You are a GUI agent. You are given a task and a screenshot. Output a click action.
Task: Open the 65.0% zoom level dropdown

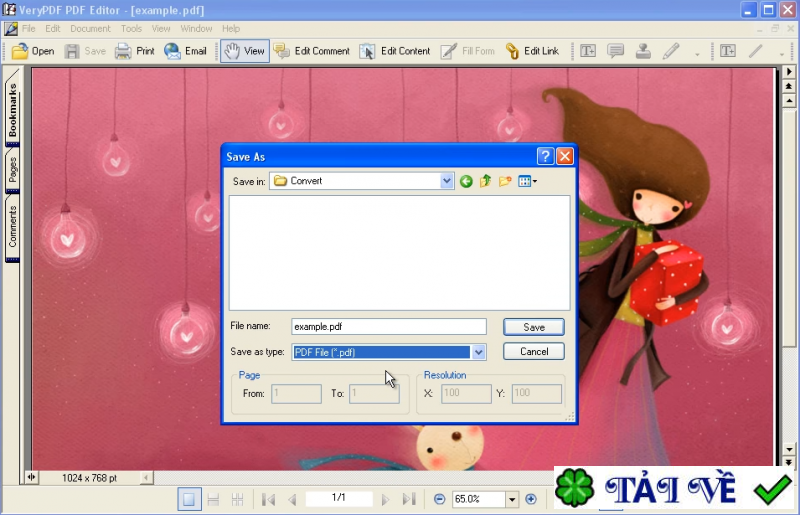pyautogui.click(x=511, y=499)
